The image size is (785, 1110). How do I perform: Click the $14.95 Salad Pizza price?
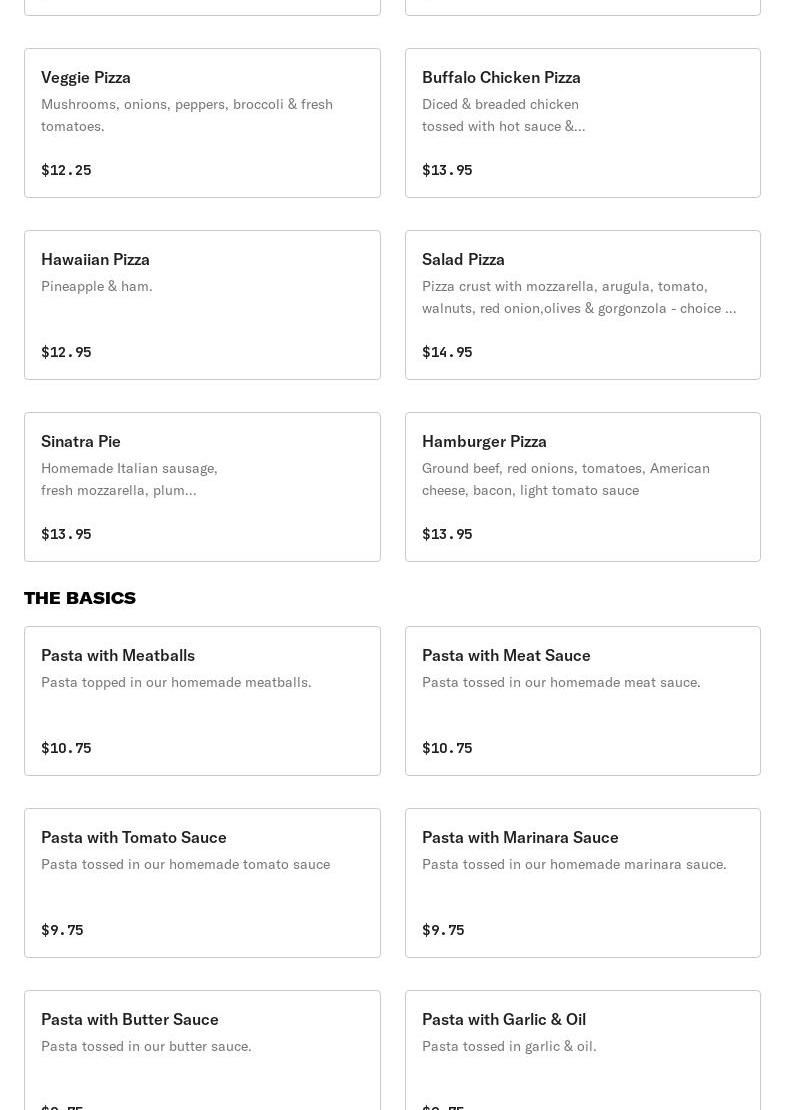pyautogui.click(x=447, y=352)
